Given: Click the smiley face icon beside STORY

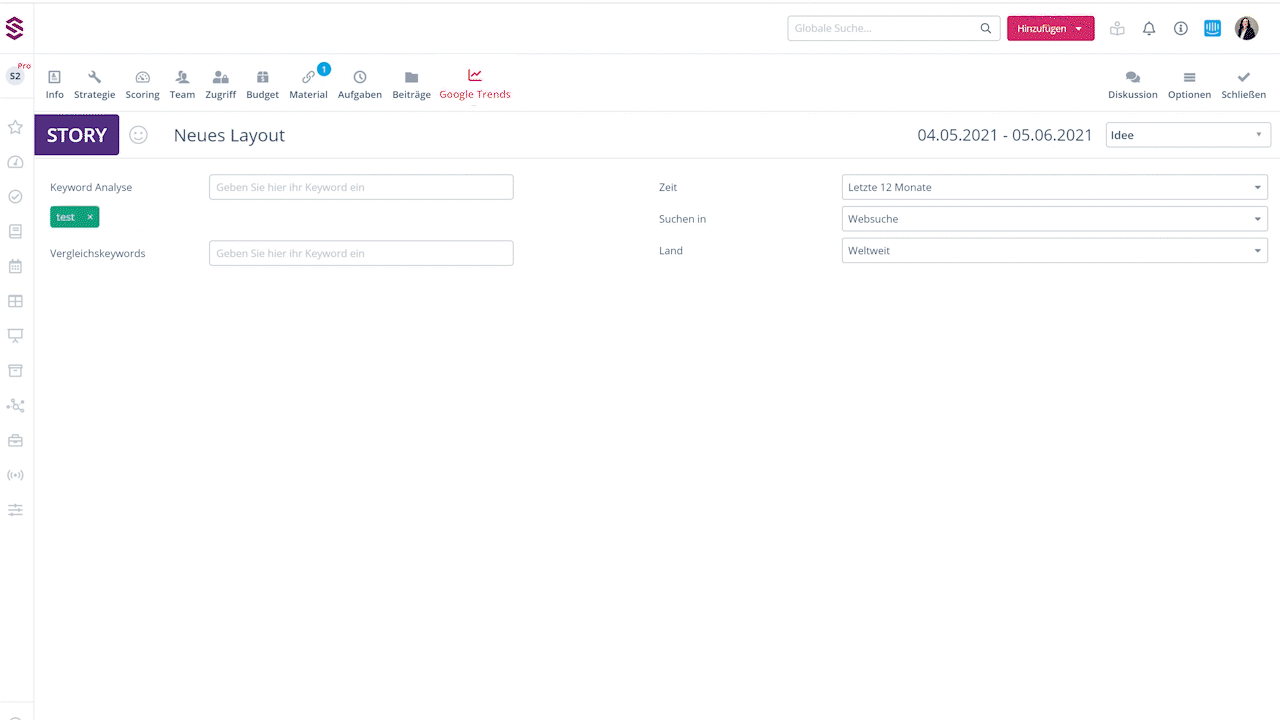Looking at the screenshot, I should point(139,135).
